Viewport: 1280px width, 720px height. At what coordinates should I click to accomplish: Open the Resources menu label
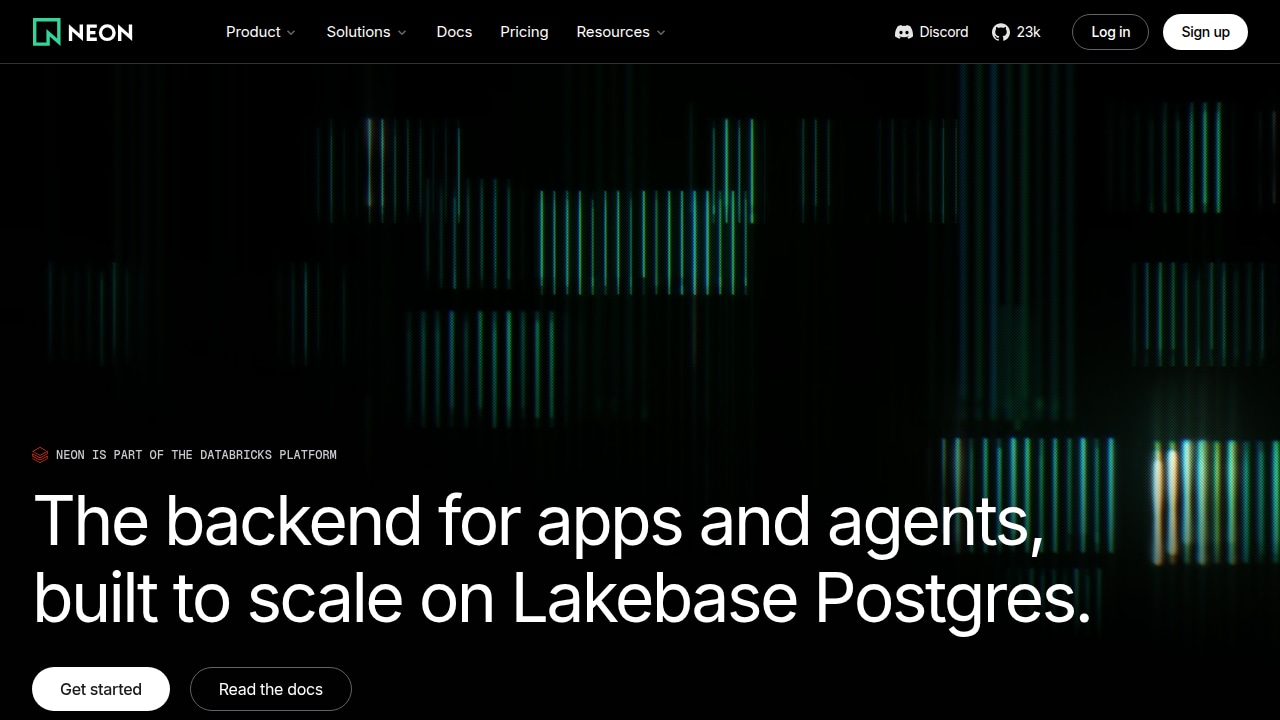613,32
